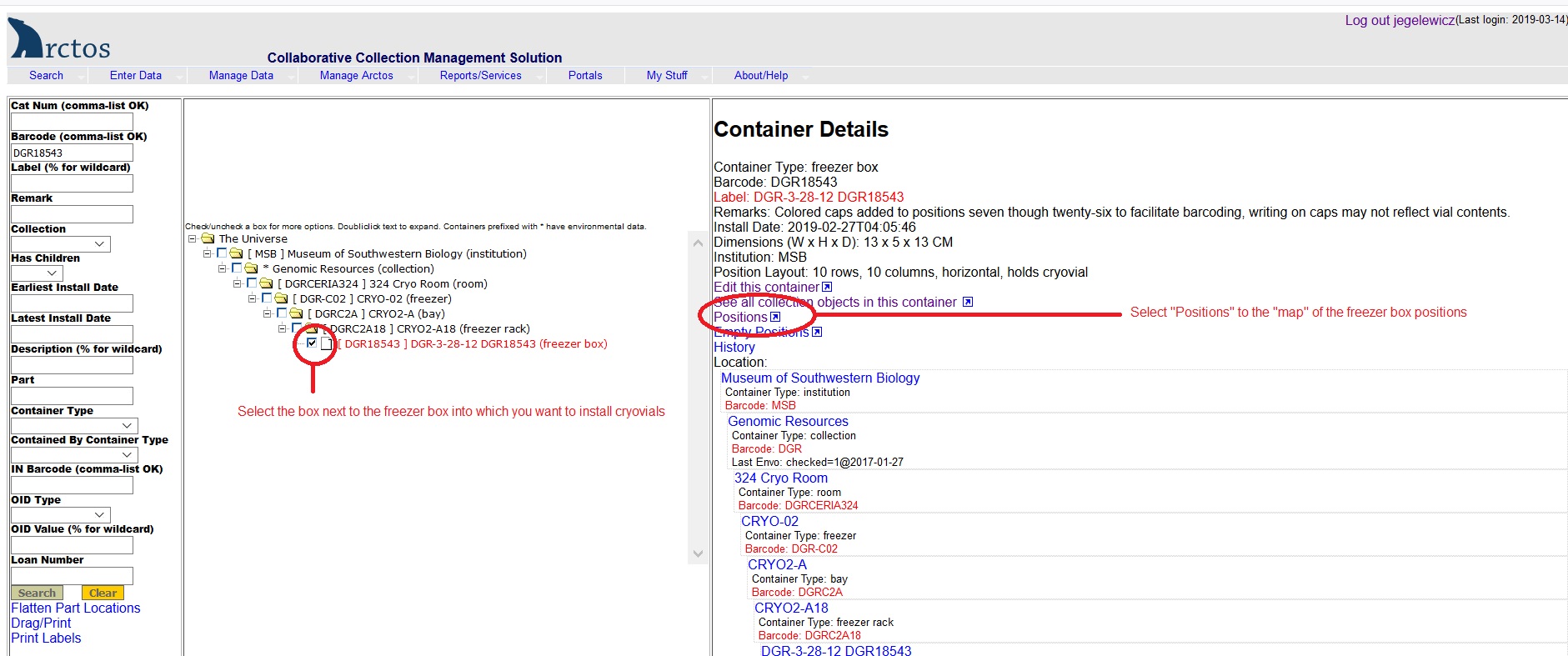Screen dimensions: 1568x656
Task: Open CRYO2-A18 location link
Action: (x=791, y=608)
